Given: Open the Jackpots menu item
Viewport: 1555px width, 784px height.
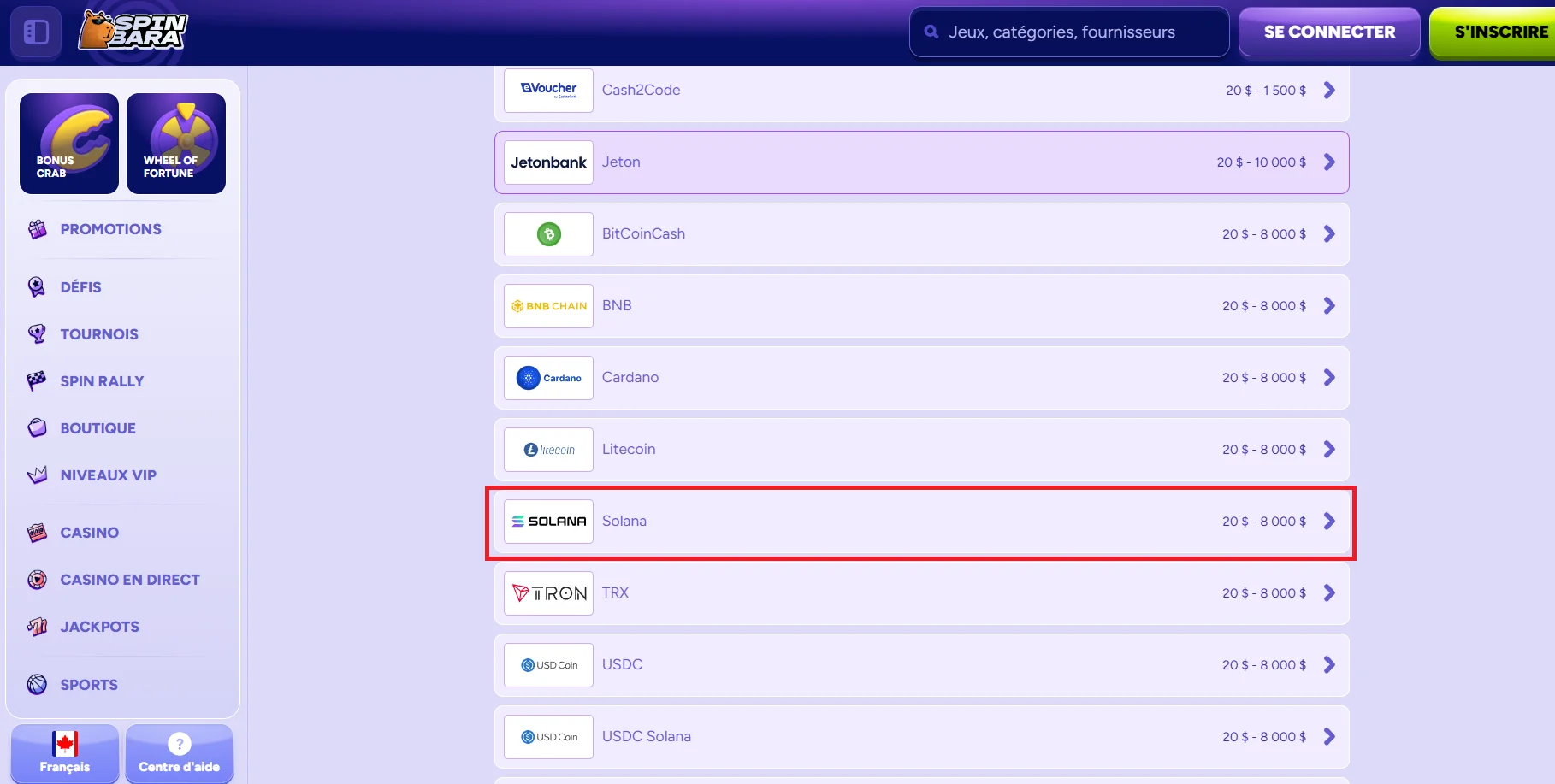Looking at the screenshot, I should tap(99, 627).
